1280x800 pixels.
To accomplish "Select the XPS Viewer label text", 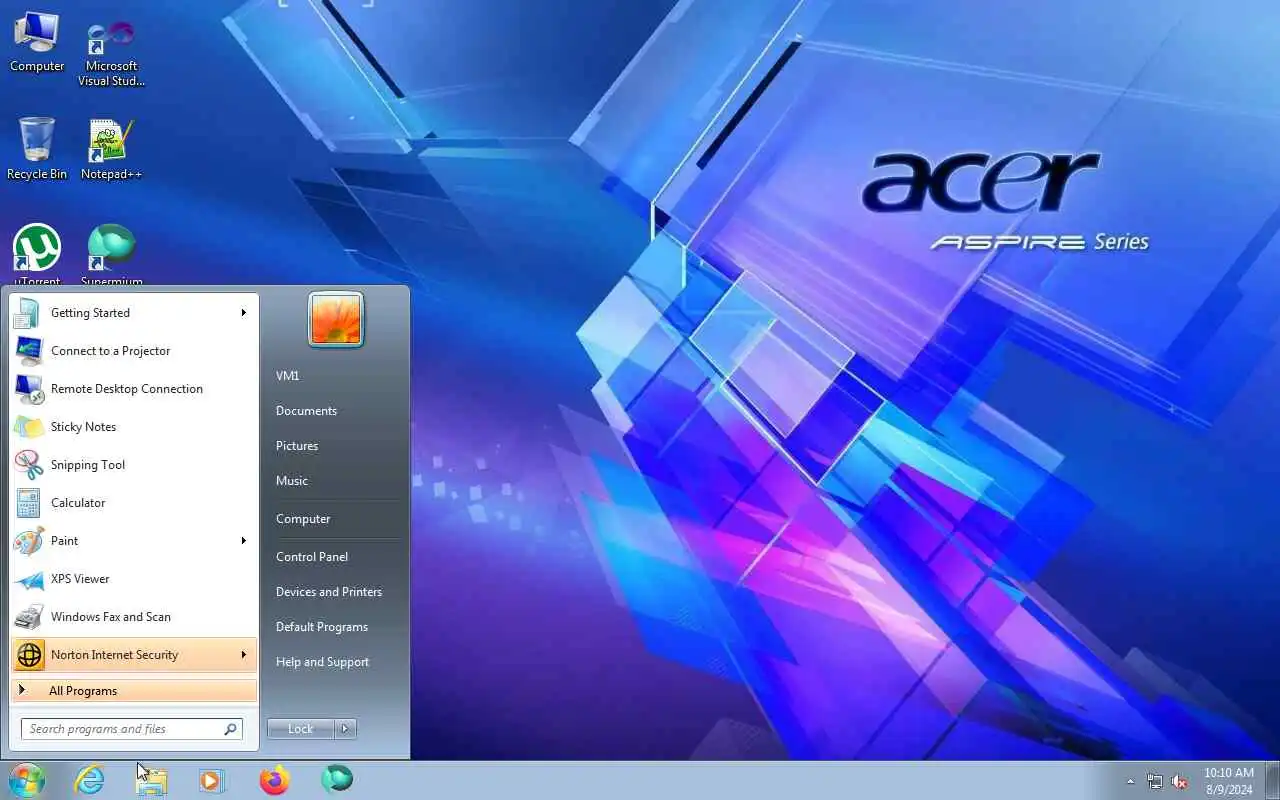I will [80, 579].
